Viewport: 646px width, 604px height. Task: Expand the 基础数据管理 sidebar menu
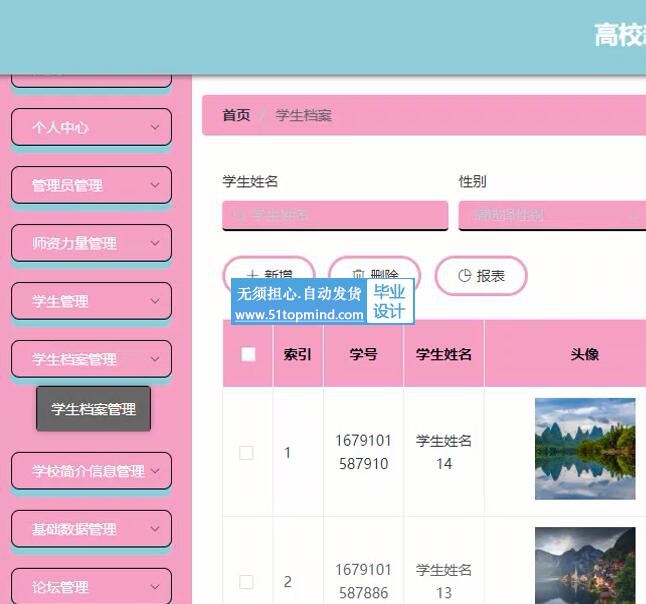91,529
